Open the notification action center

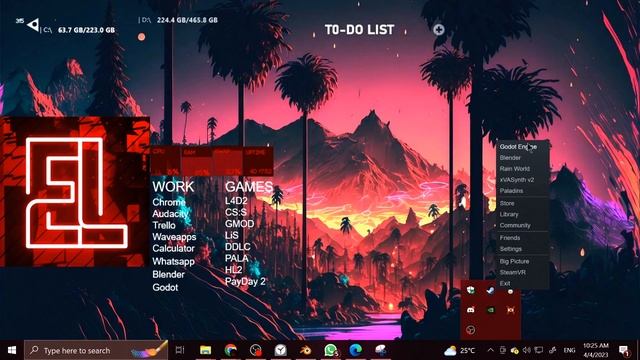[624, 350]
